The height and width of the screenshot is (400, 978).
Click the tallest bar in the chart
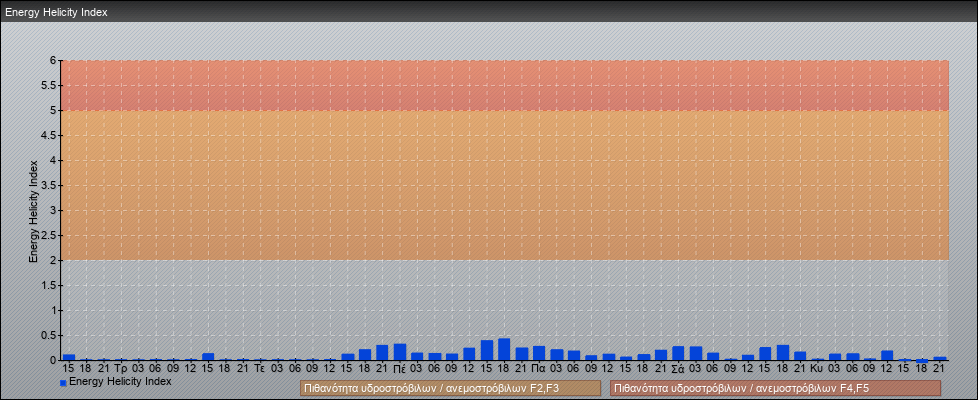point(504,349)
